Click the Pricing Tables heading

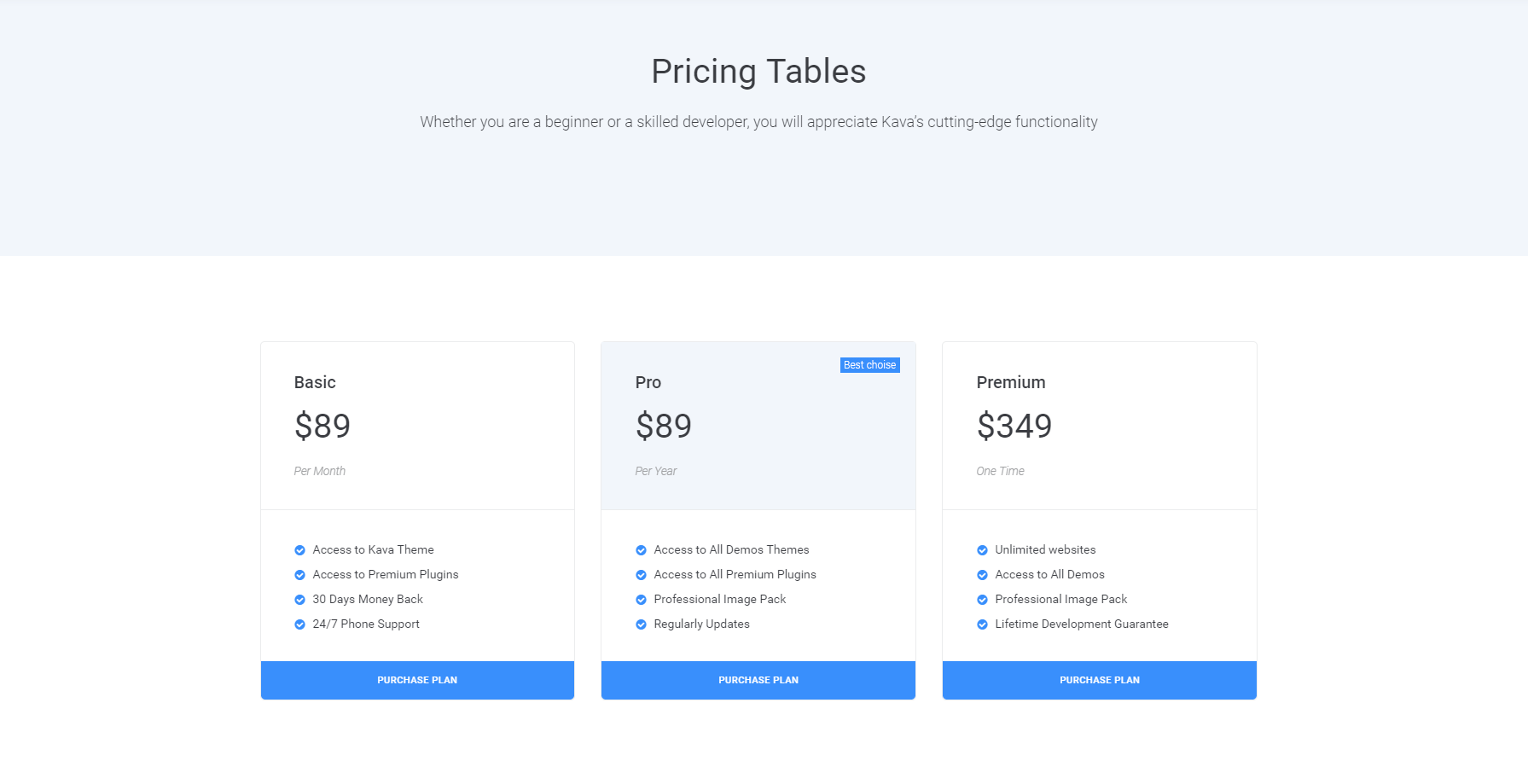click(x=758, y=72)
